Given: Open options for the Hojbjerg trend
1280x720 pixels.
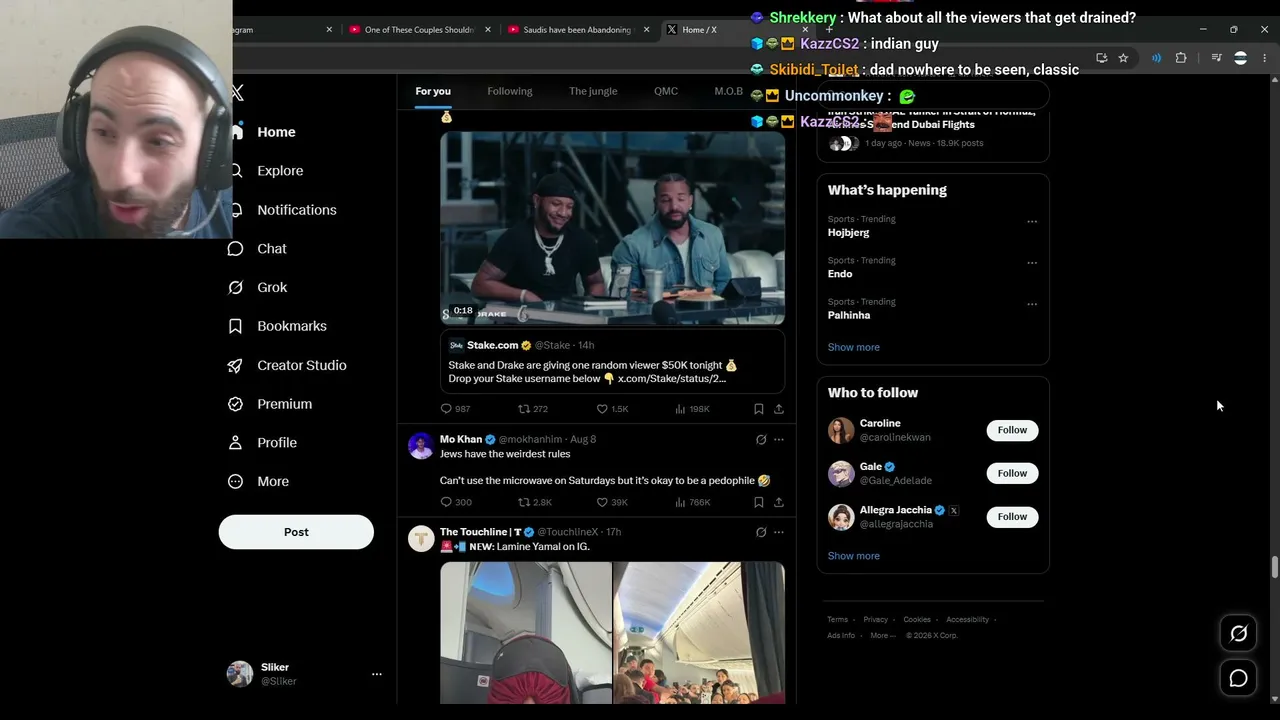Looking at the screenshot, I should click(1032, 222).
